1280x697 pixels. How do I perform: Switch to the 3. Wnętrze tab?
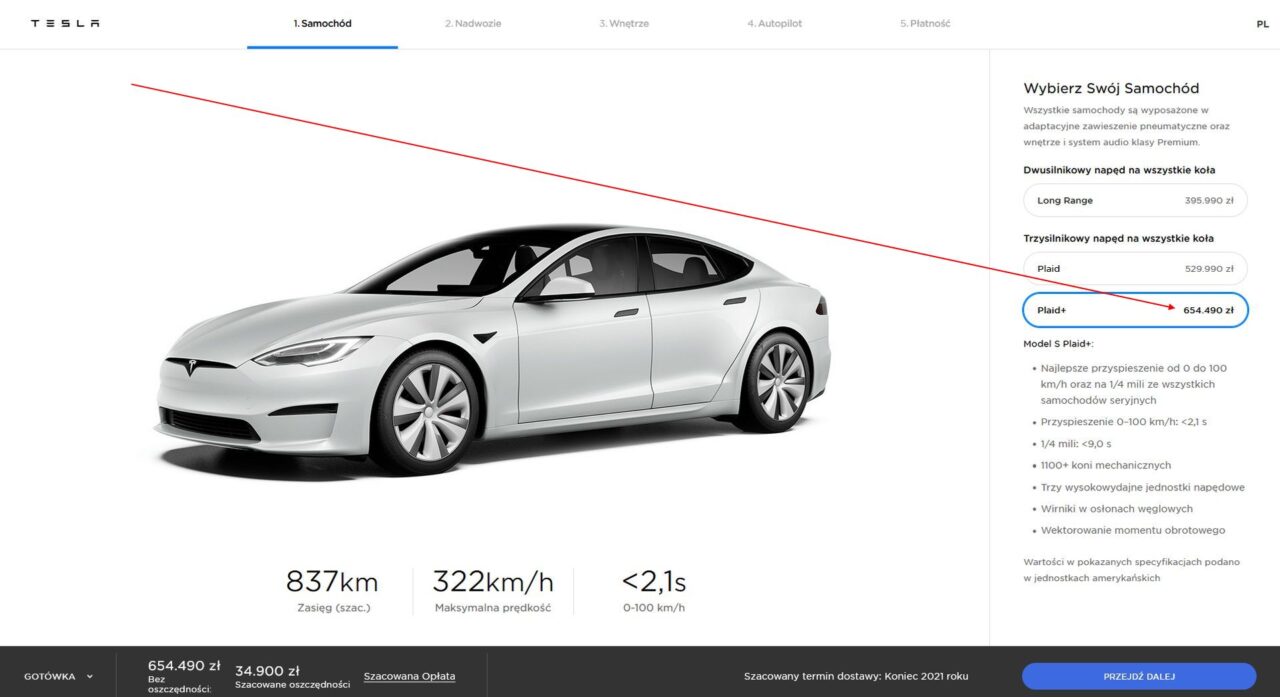click(x=624, y=24)
